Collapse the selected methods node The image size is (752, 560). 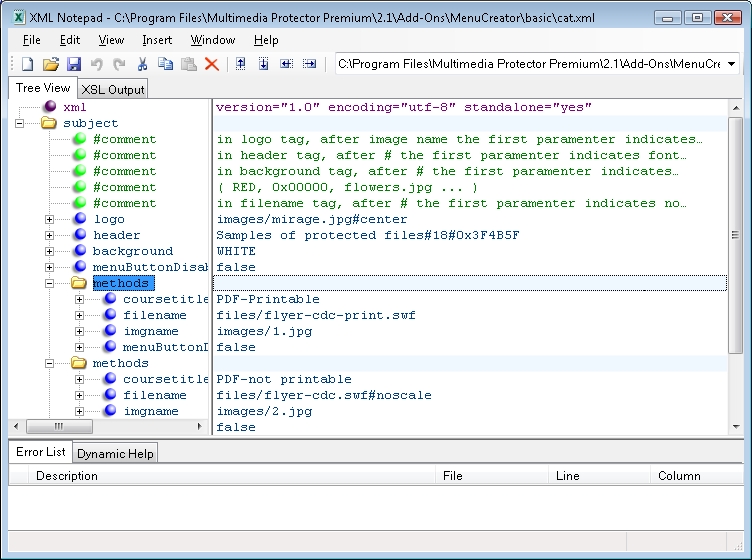[x=50, y=283]
